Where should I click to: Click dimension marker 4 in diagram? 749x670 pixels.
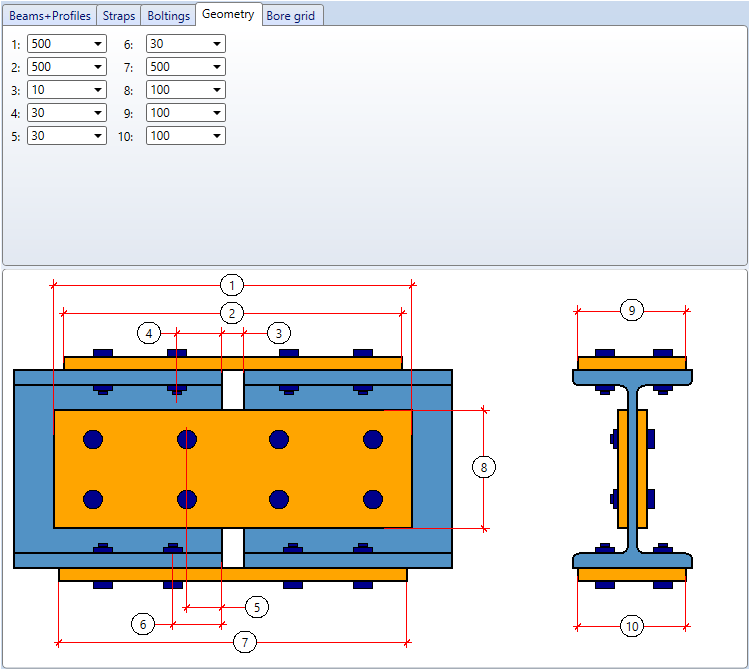tap(149, 333)
